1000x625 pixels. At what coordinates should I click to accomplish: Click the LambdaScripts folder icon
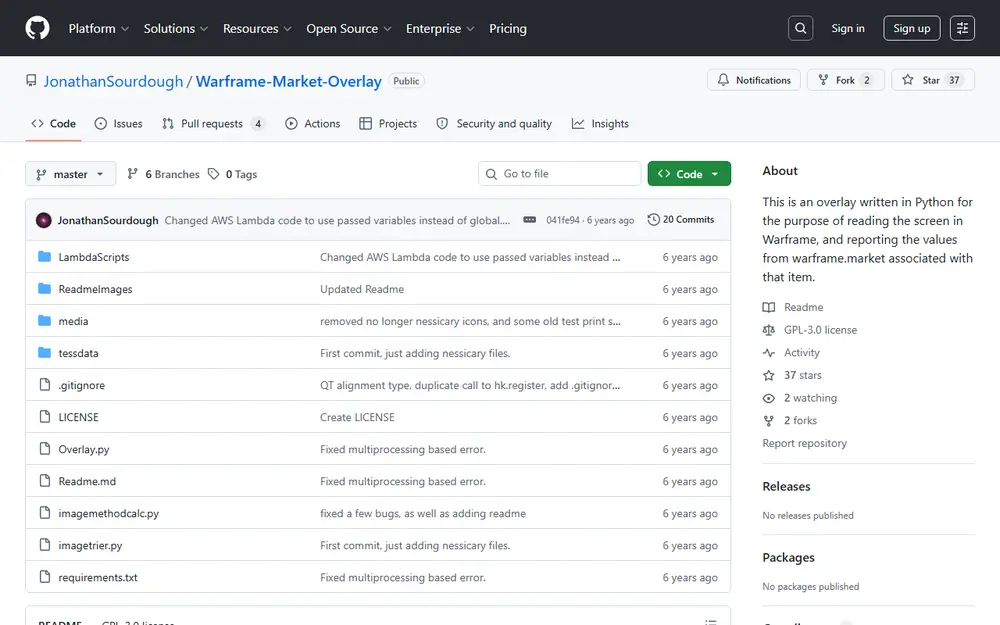click(x=44, y=256)
